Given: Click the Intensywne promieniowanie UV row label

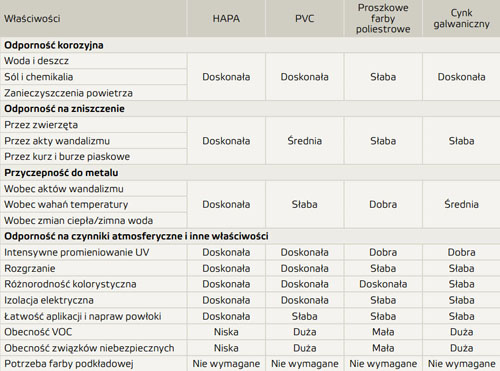Looking at the screenshot, I should click(x=76, y=252).
